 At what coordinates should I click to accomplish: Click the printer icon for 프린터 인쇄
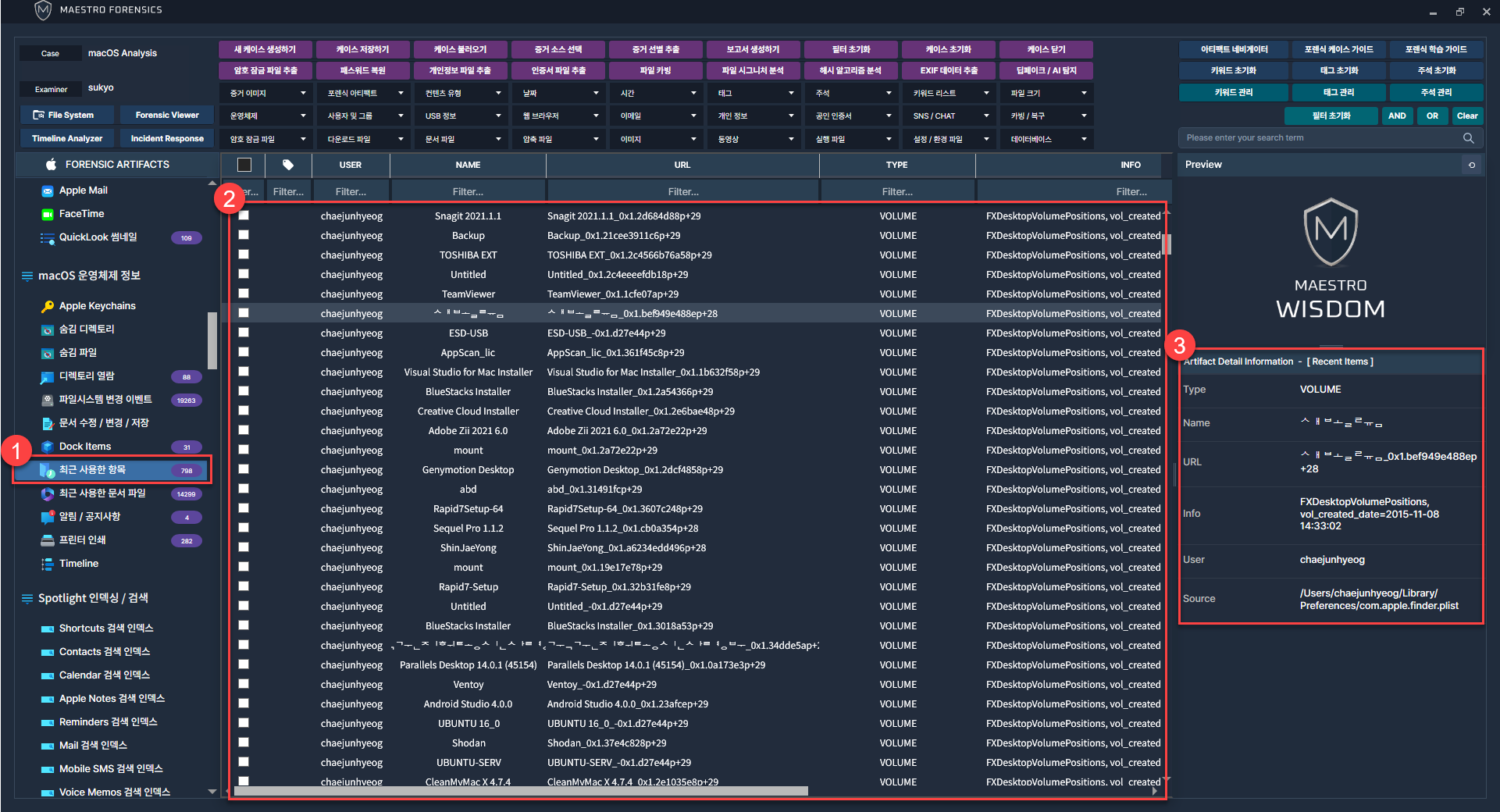pos(48,540)
